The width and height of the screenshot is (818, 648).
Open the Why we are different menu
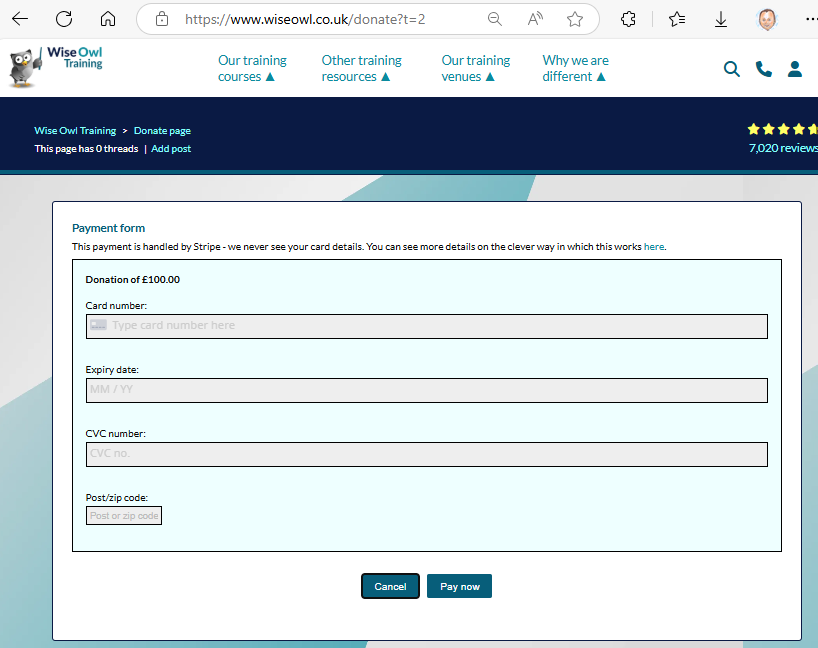[x=575, y=68]
